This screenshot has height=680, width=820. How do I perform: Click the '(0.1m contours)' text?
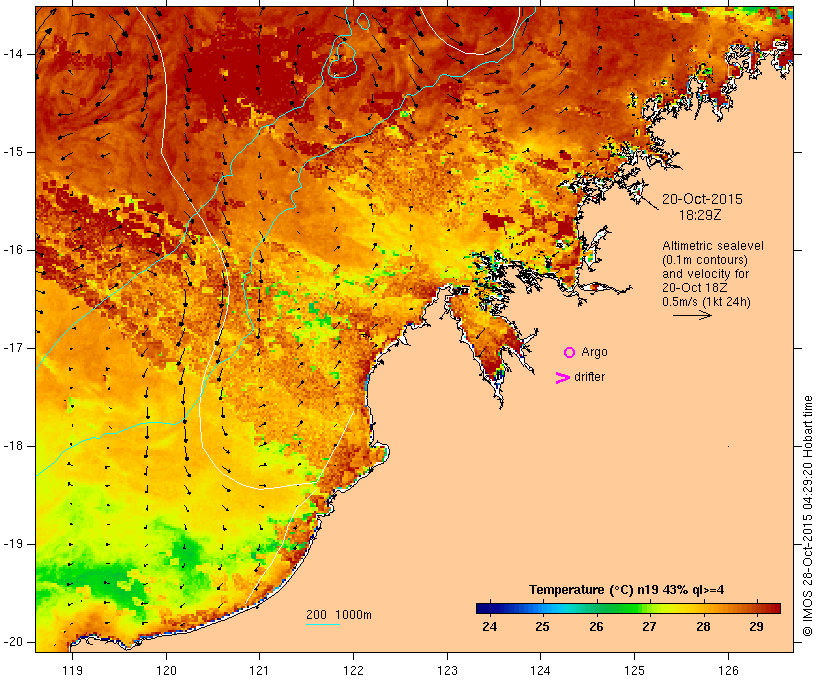point(705,260)
